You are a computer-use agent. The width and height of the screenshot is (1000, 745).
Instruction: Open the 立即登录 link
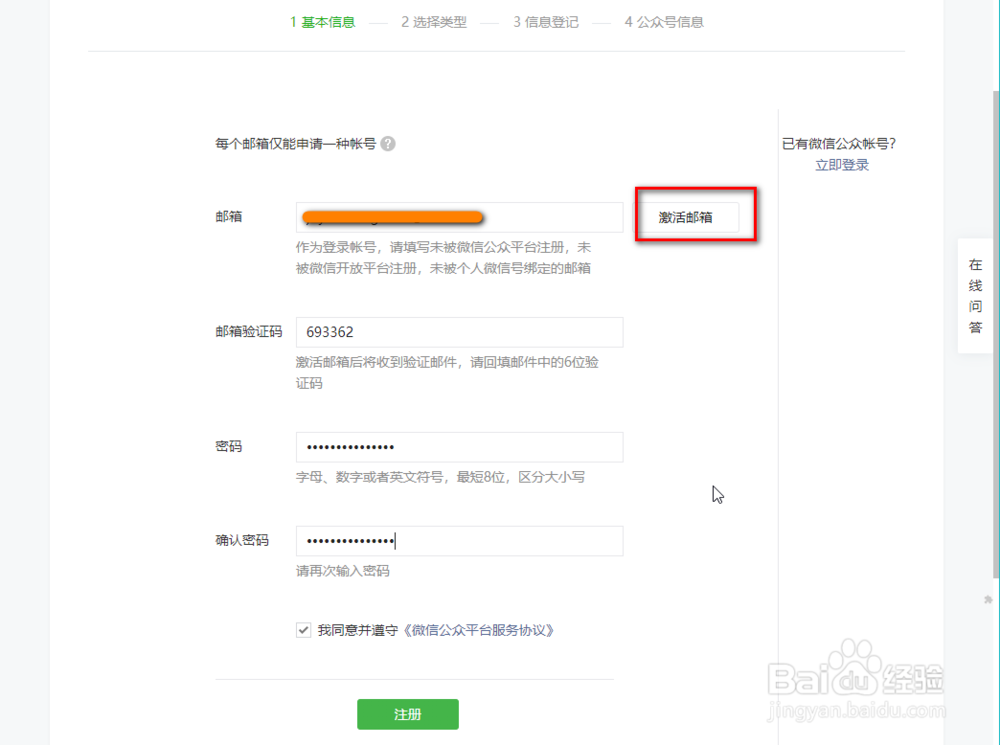[842, 165]
